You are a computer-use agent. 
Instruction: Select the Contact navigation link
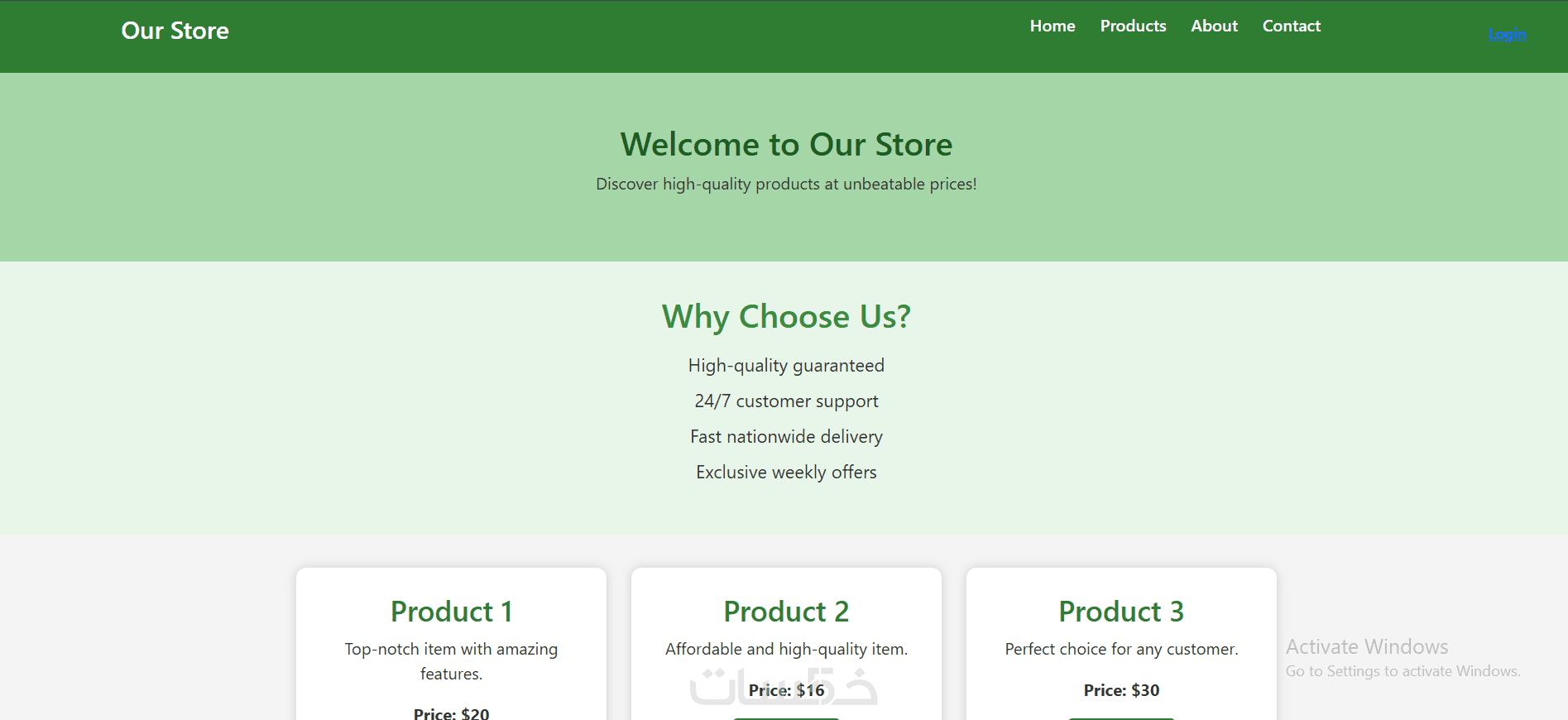click(1291, 26)
